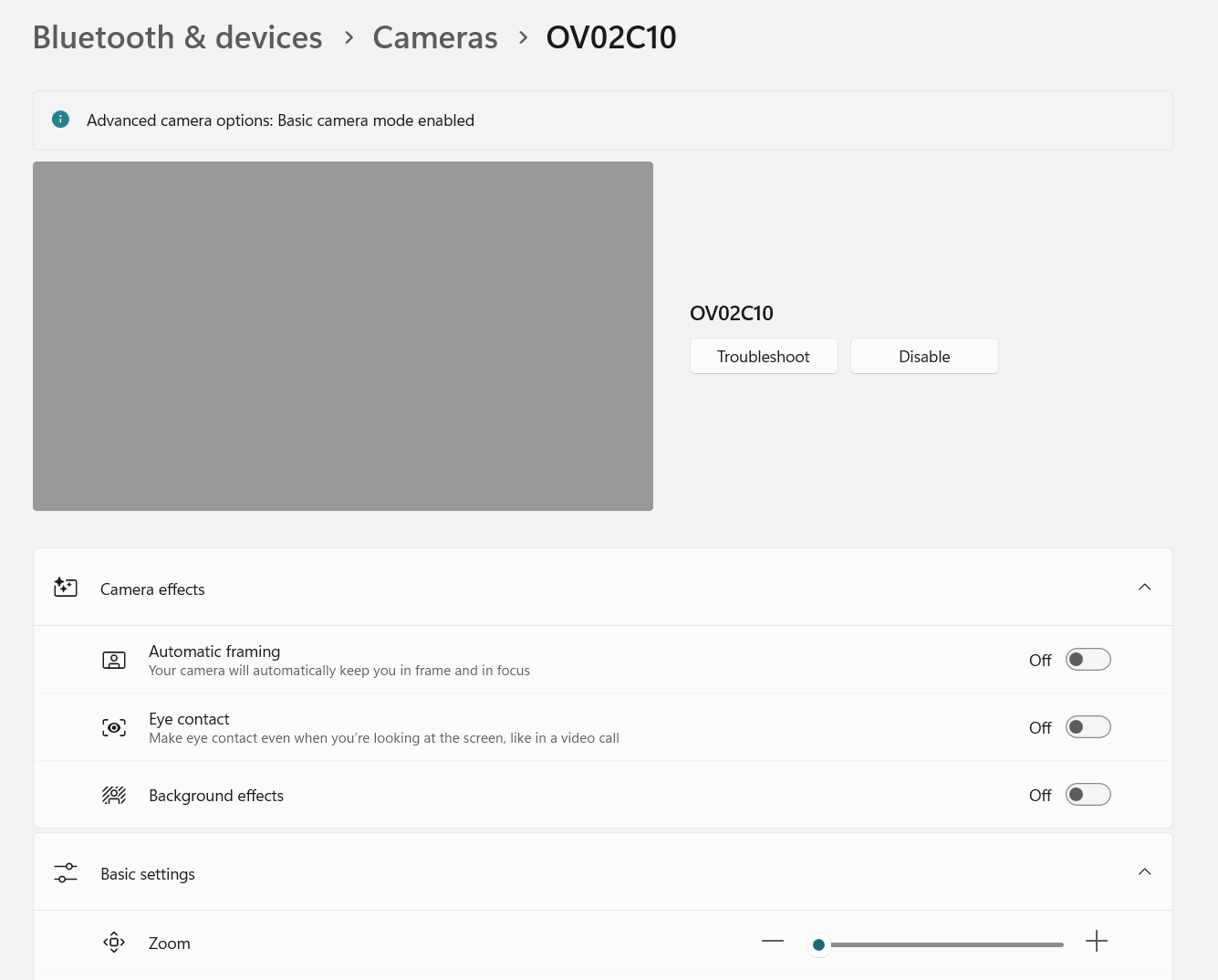The image size is (1218, 980).
Task: Click the Camera effects sparkle icon
Action: [66, 588]
